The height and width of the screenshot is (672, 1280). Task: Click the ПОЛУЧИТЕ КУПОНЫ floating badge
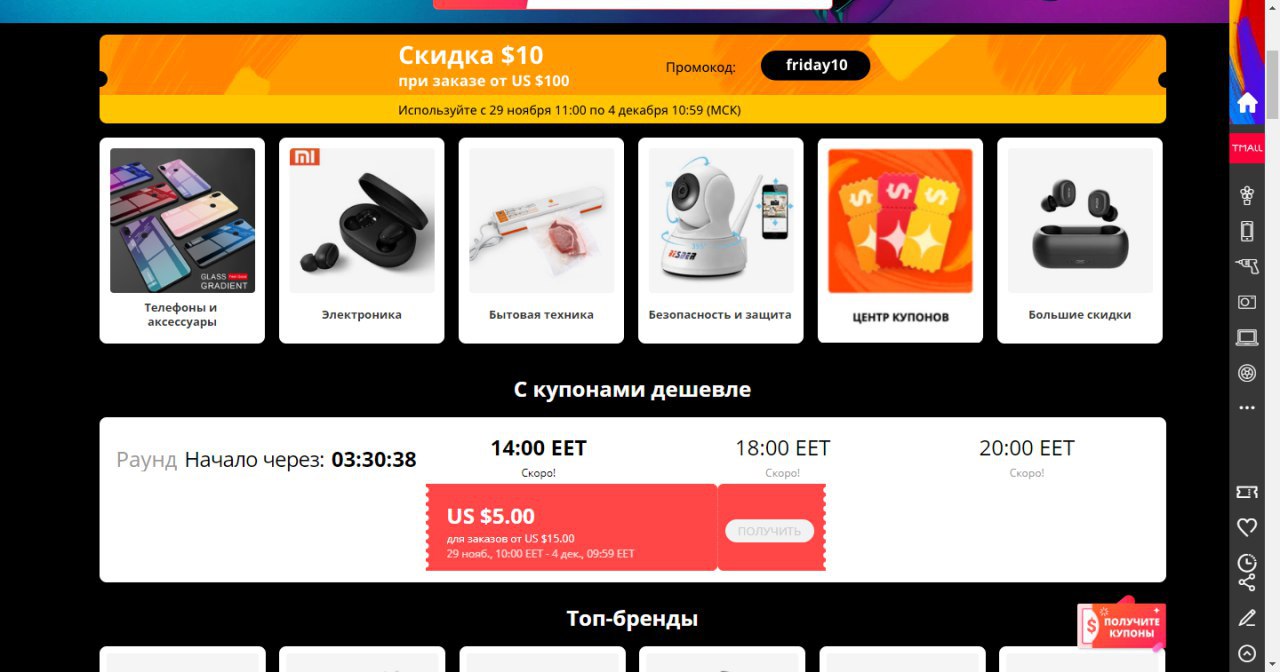pos(1122,627)
